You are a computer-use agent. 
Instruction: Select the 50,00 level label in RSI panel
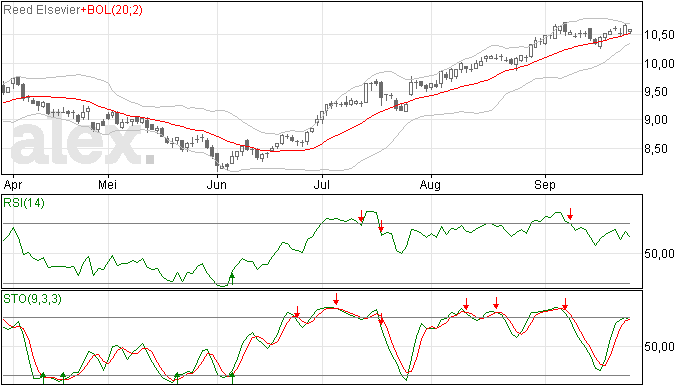(x=659, y=254)
